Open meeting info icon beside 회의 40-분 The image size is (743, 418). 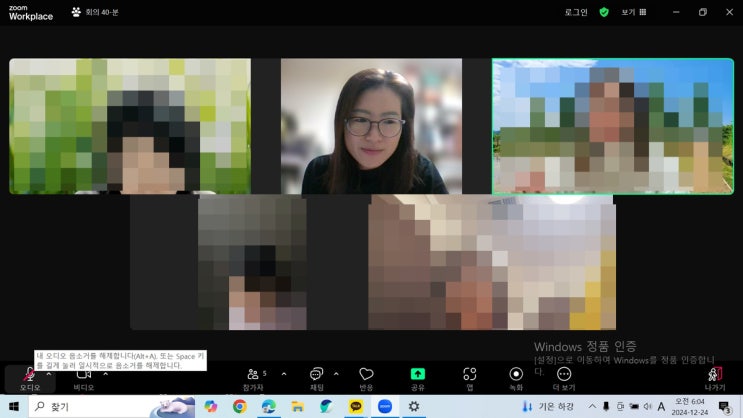click(x=76, y=12)
